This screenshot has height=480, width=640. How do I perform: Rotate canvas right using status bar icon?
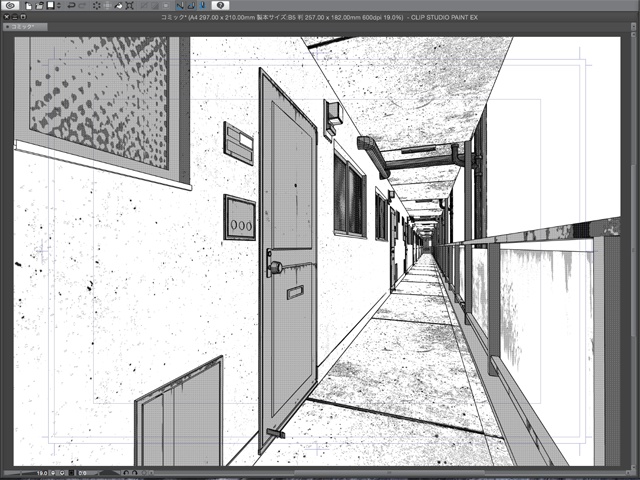(x=135, y=473)
